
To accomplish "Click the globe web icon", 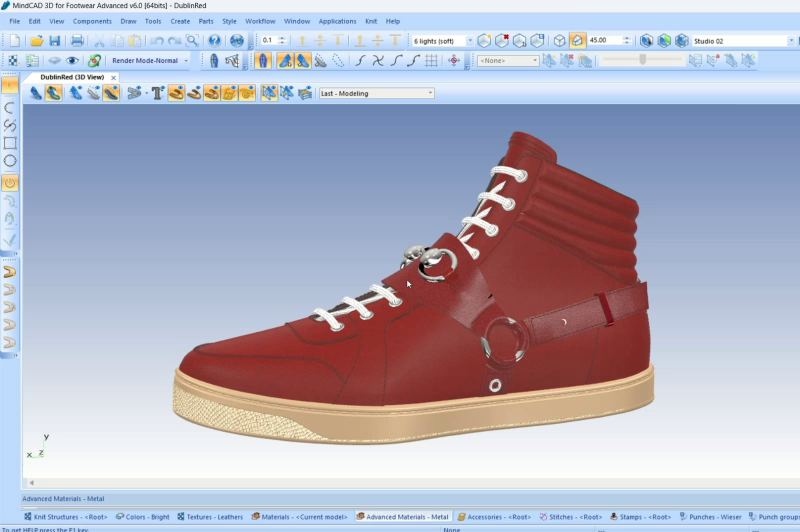I will (237, 40).
